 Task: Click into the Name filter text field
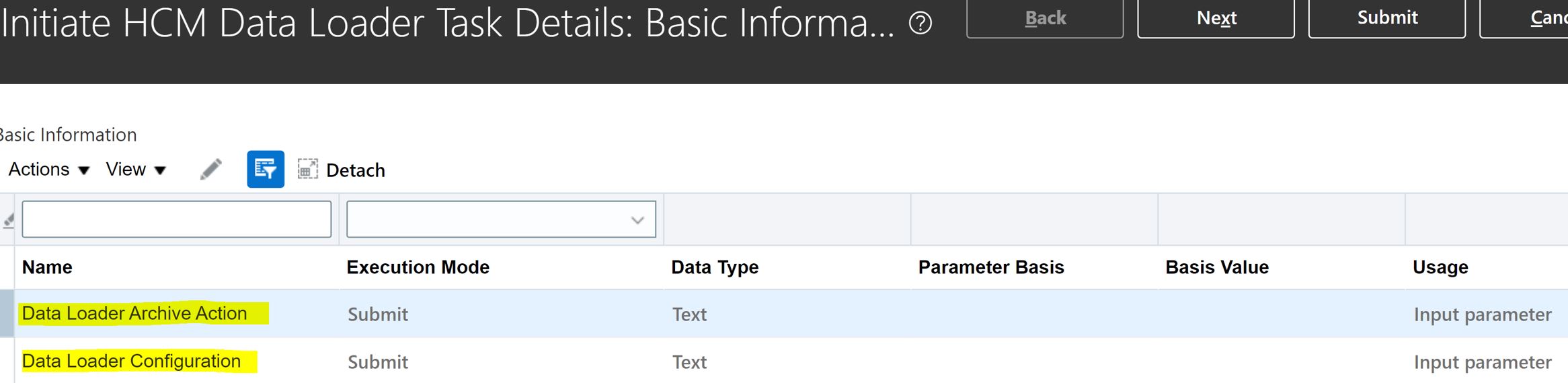[176, 219]
